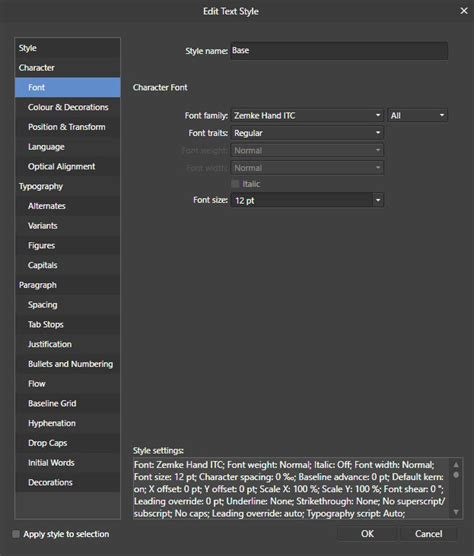The image size is (474, 556).
Task: Open the Font traits dropdown
Action: [x=307, y=133]
